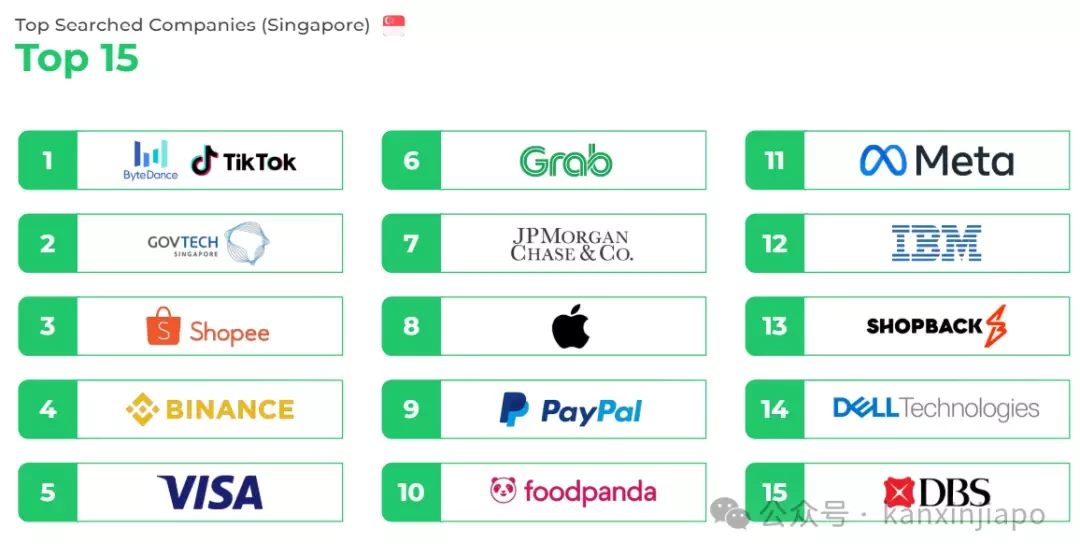Image resolution: width=1080 pixels, height=557 pixels.
Task: Select the foodpanda panda icon
Action: click(x=503, y=490)
